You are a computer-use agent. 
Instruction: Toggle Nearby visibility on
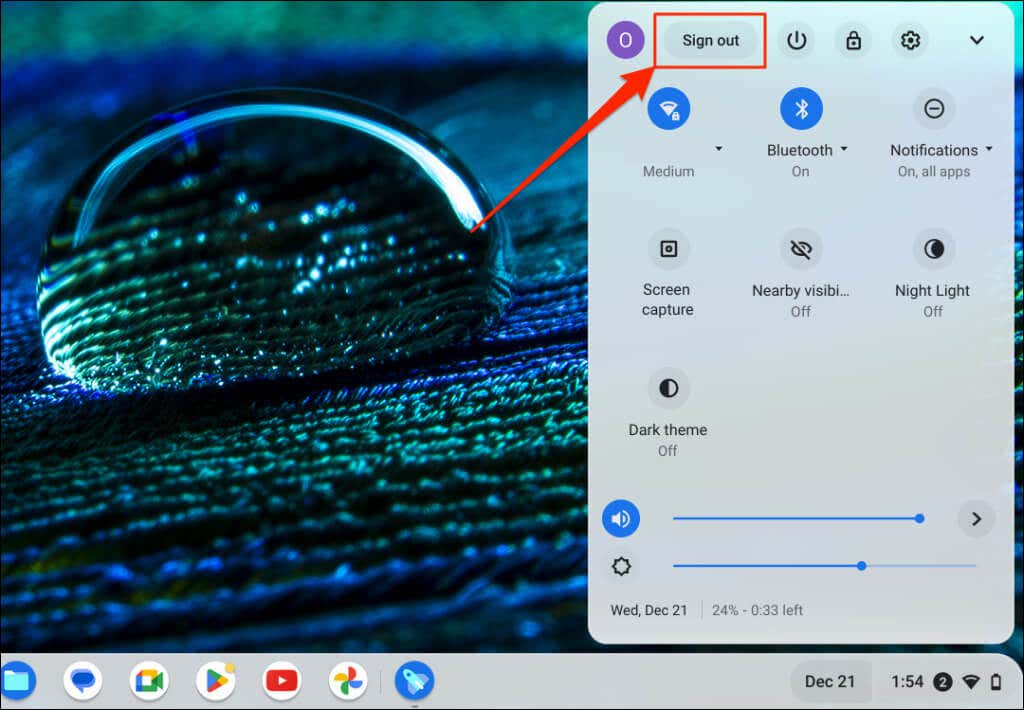tap(801, 249)
